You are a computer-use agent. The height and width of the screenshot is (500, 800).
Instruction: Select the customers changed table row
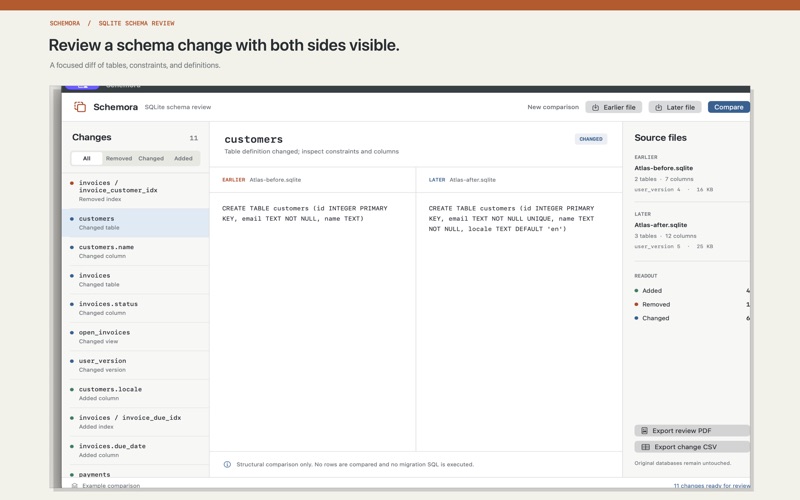point(135,222)
